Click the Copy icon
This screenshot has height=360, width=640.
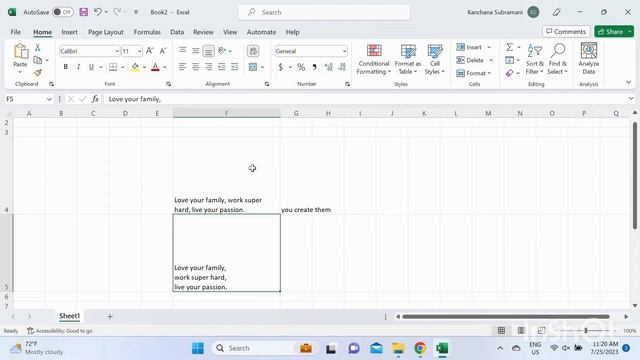point(38,60)
